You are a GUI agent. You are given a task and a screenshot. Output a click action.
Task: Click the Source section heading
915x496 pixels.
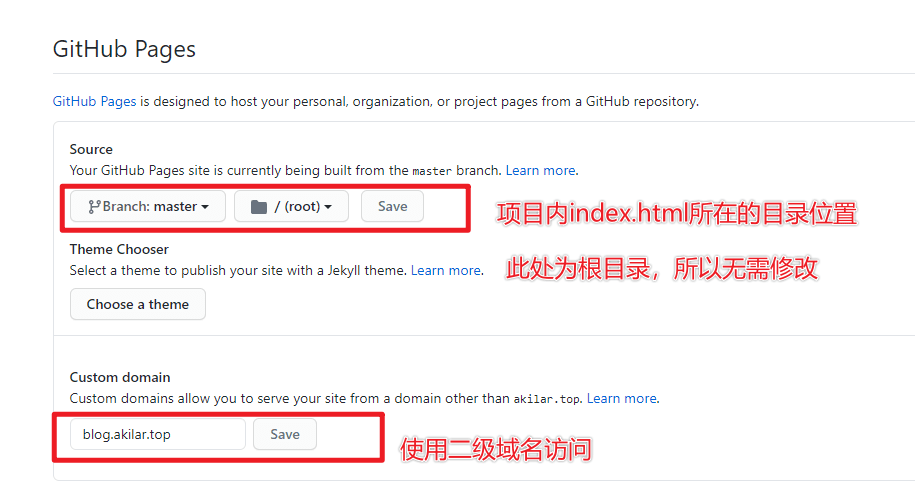(91, 149)
